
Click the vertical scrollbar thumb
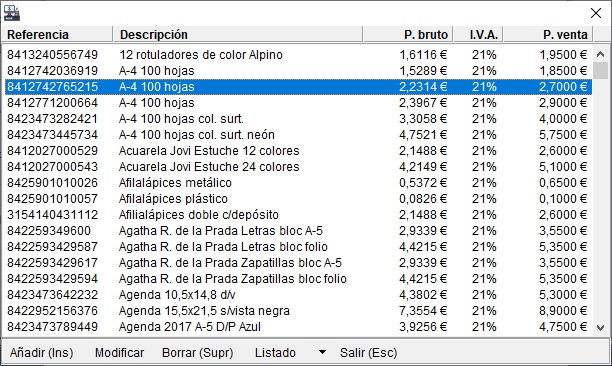coord(600,71)
